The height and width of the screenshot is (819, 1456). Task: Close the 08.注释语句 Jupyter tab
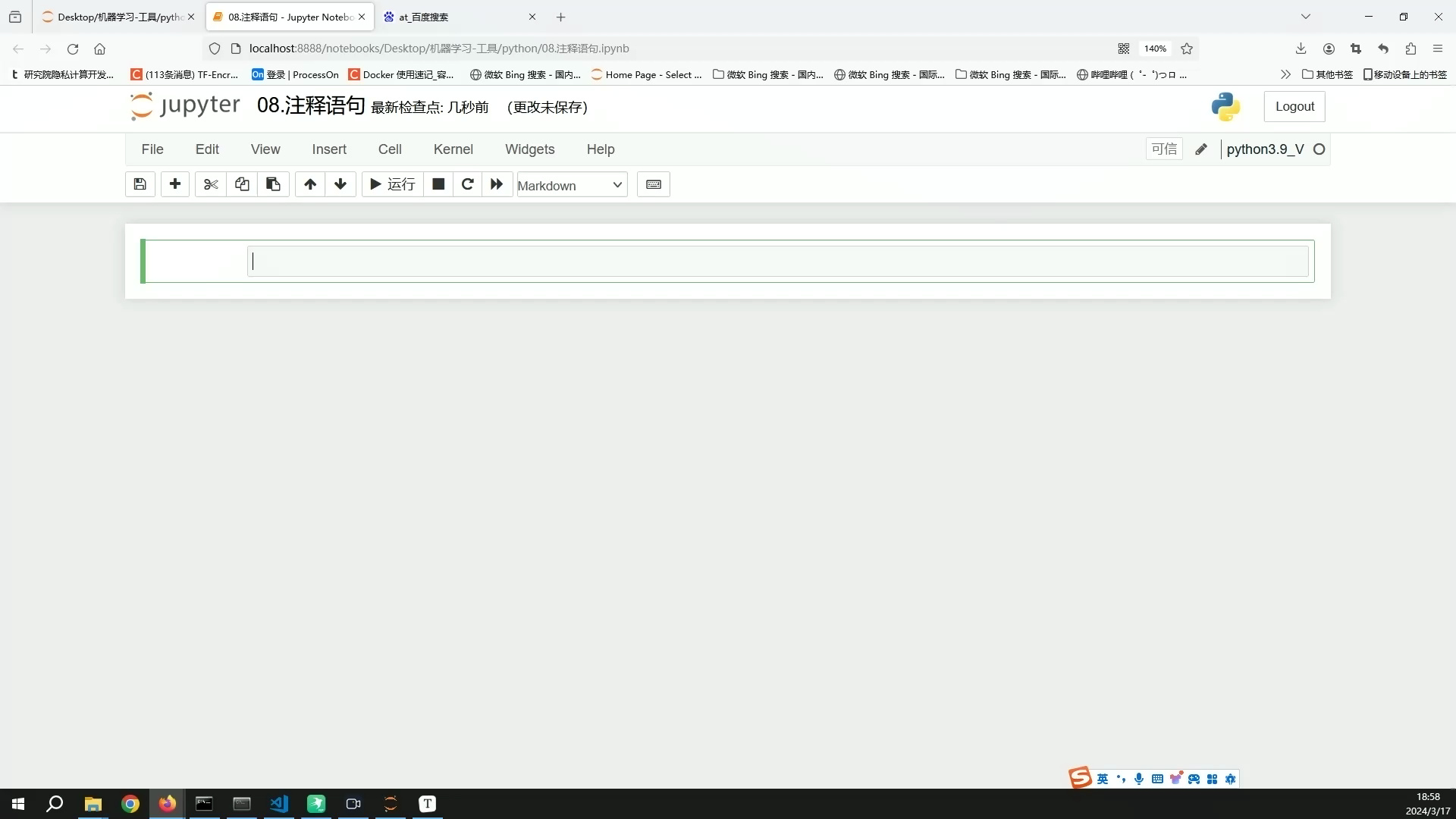coord(362,17)
